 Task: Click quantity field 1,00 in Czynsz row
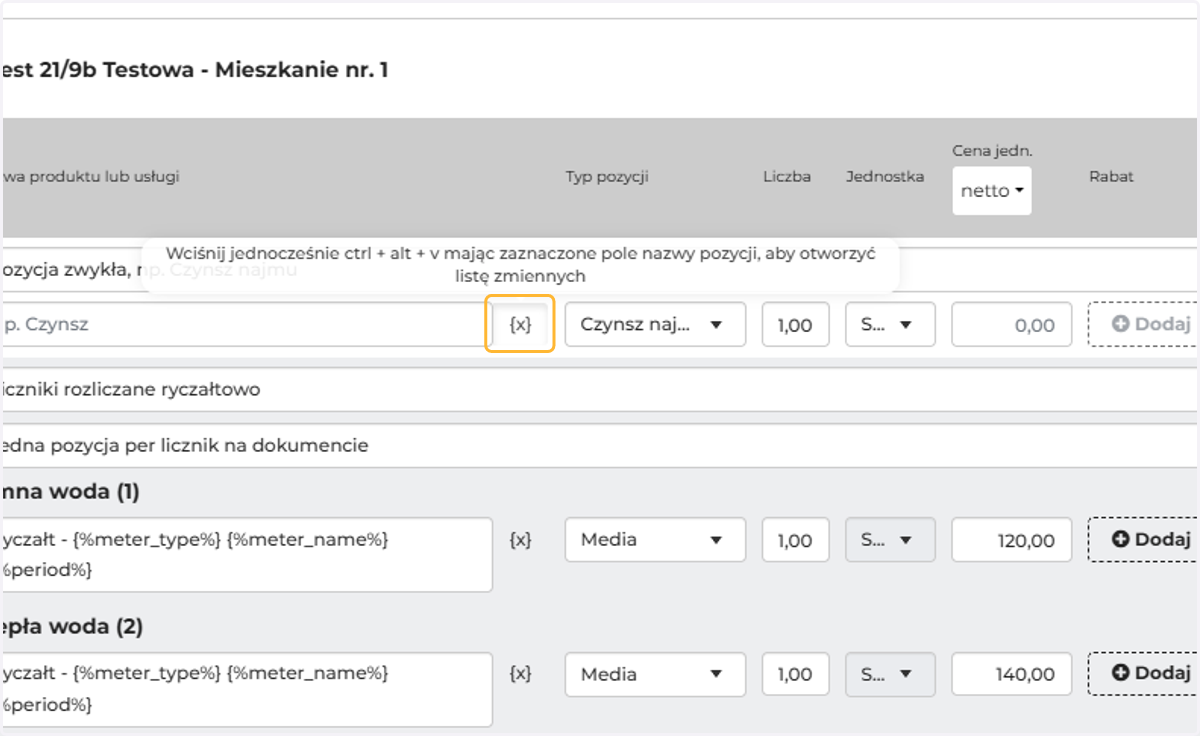[x=795, y=324]
